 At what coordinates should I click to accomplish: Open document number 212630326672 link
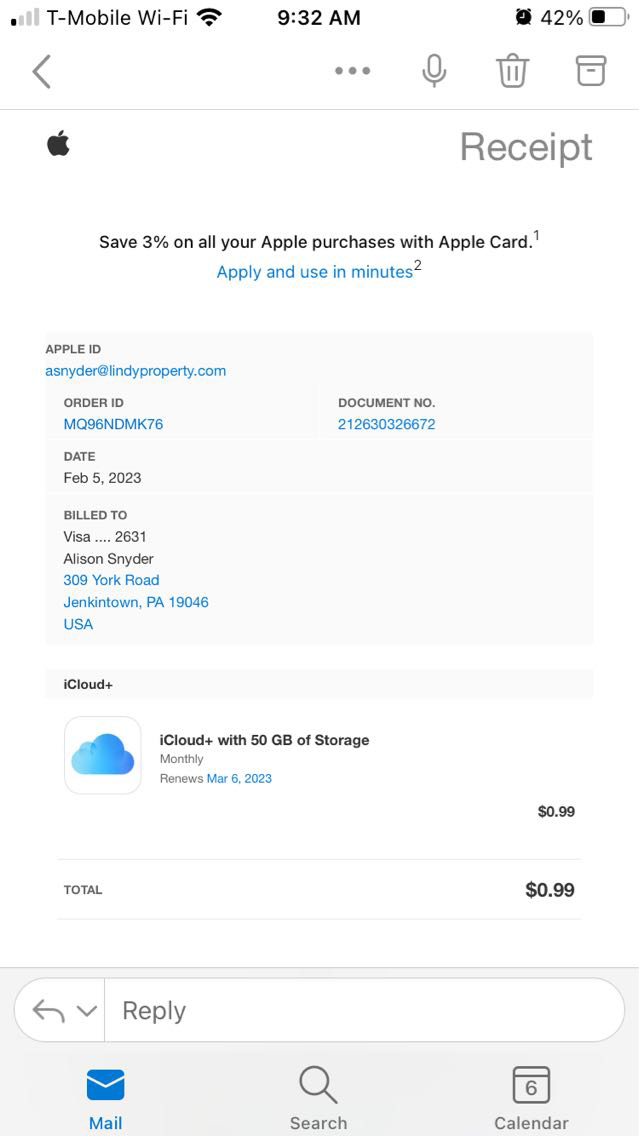pyautogui.click(x=386, y=424)
